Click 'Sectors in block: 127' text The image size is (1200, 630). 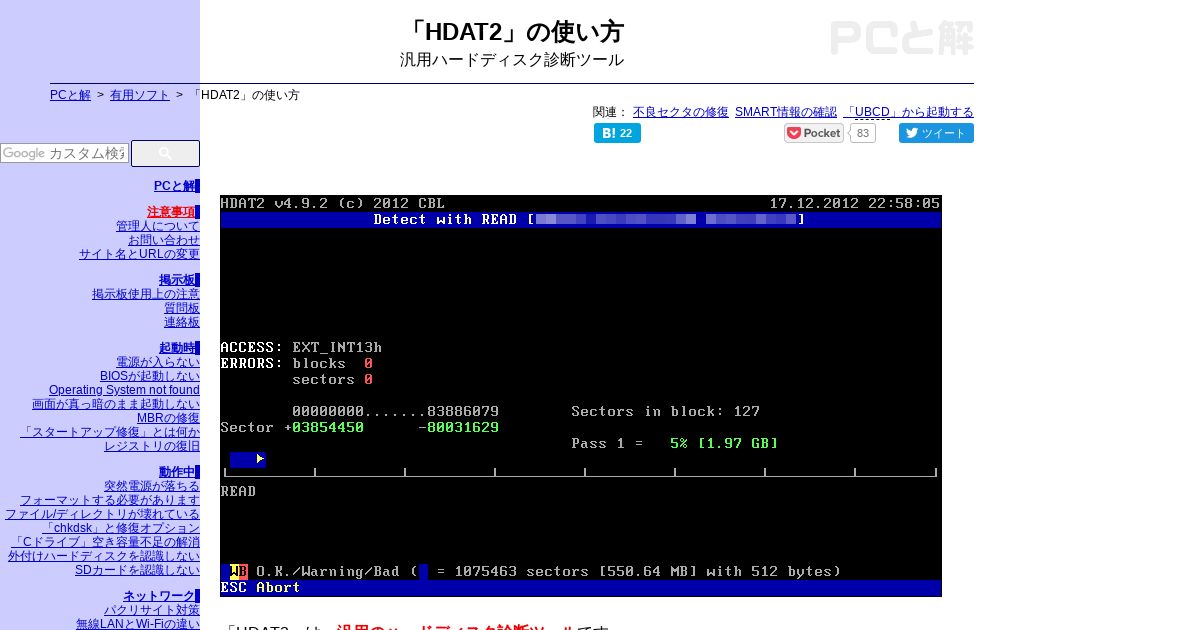[665, 411]
